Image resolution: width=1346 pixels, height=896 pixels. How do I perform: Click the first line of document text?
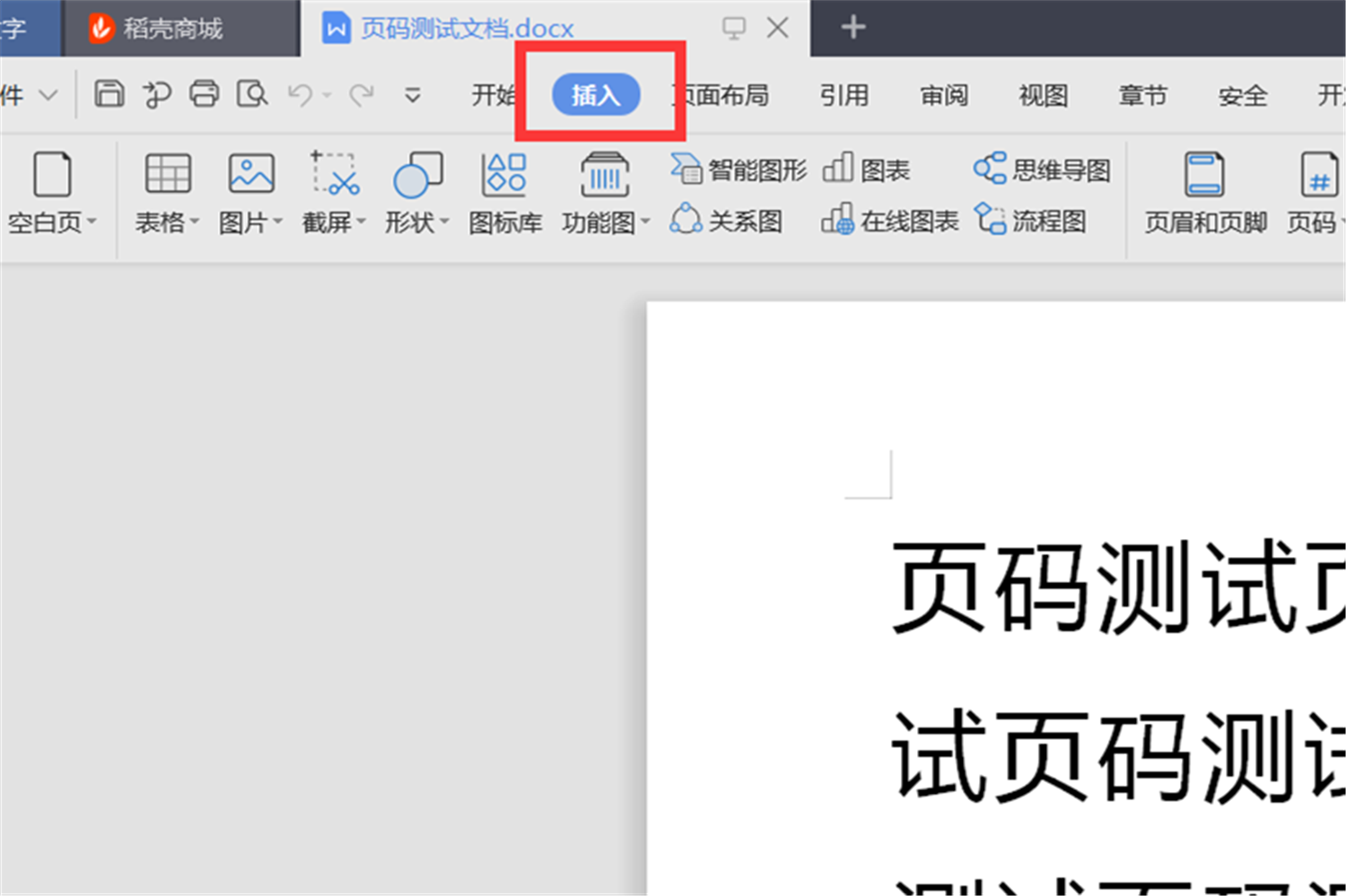[x=1118, y=587]
